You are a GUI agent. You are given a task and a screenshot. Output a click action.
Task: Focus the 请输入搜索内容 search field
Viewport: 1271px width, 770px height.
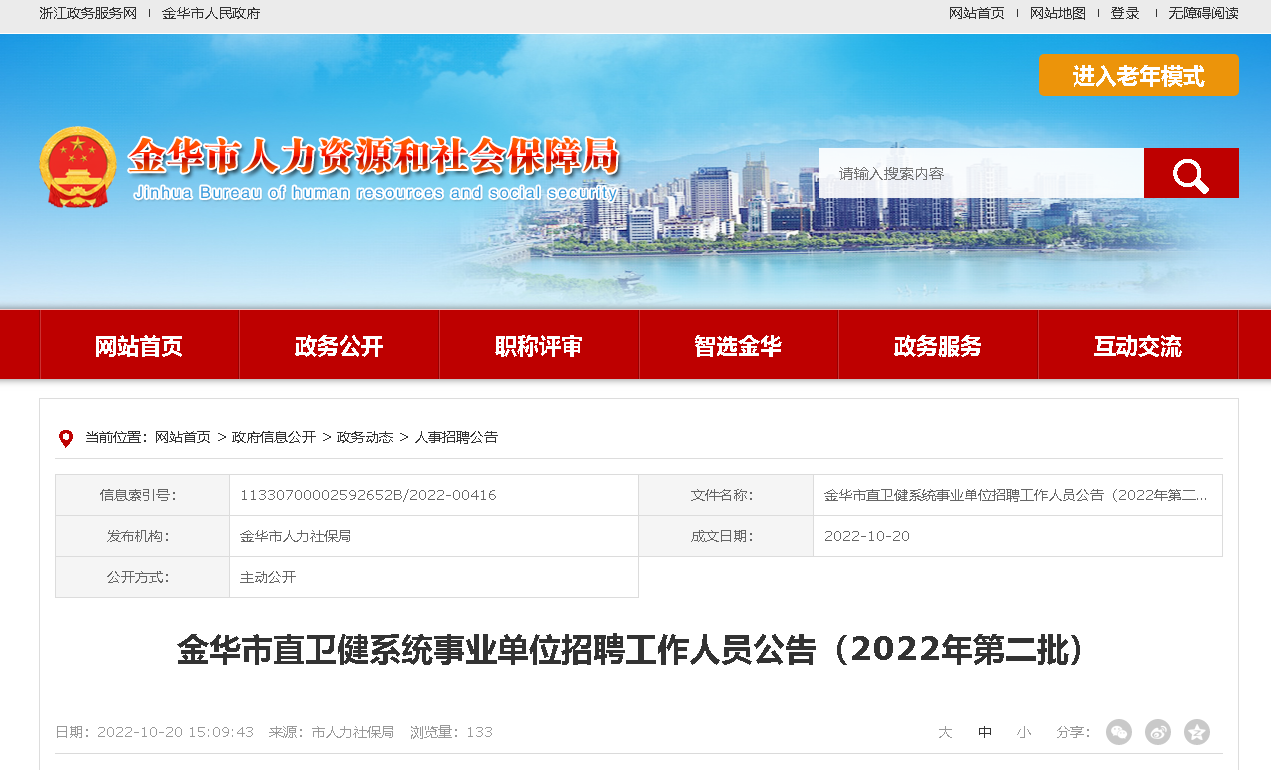click(x=980, y=174)
